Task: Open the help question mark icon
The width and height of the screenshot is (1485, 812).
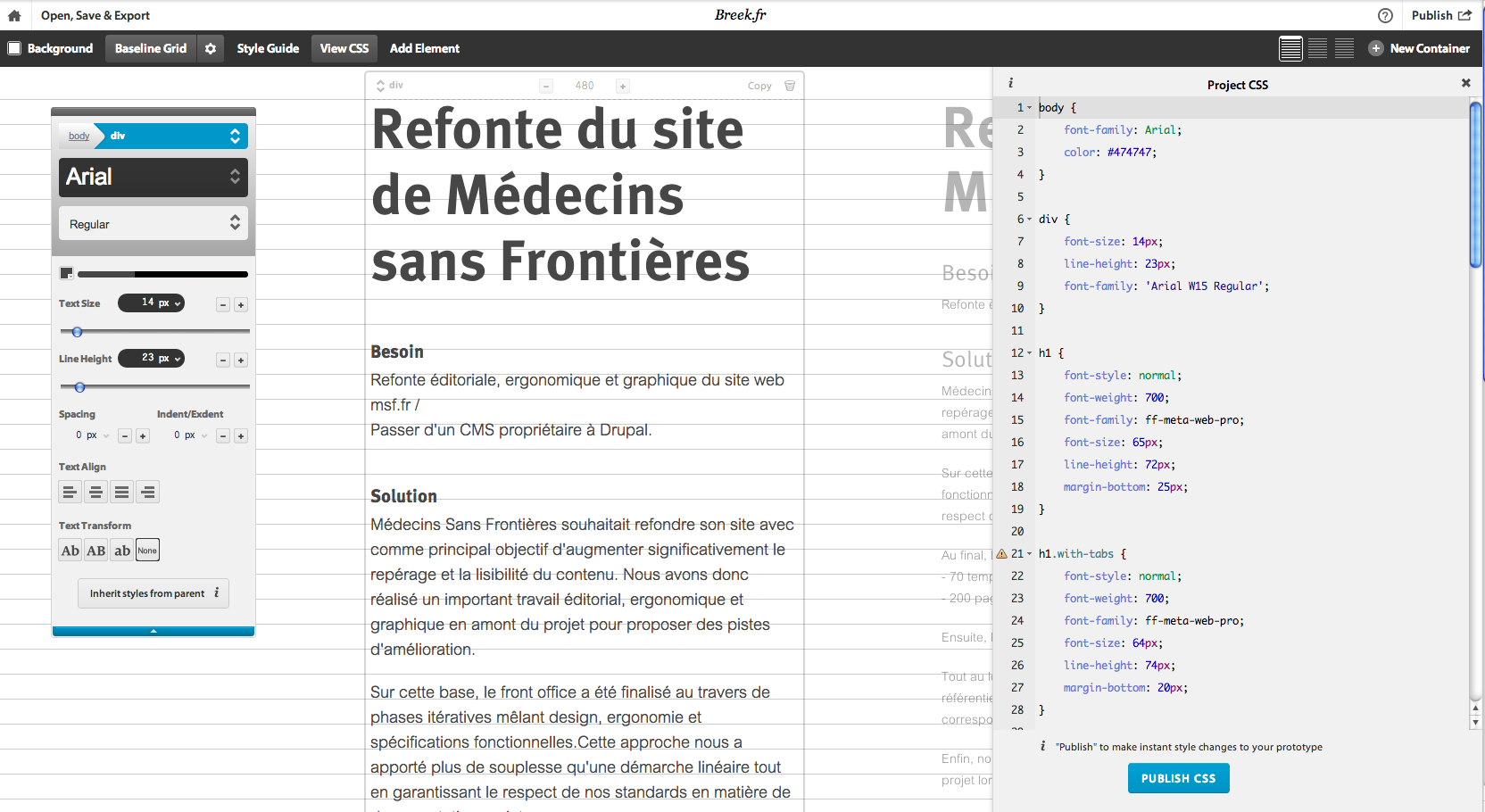Action: click(x=1385, y=15)
